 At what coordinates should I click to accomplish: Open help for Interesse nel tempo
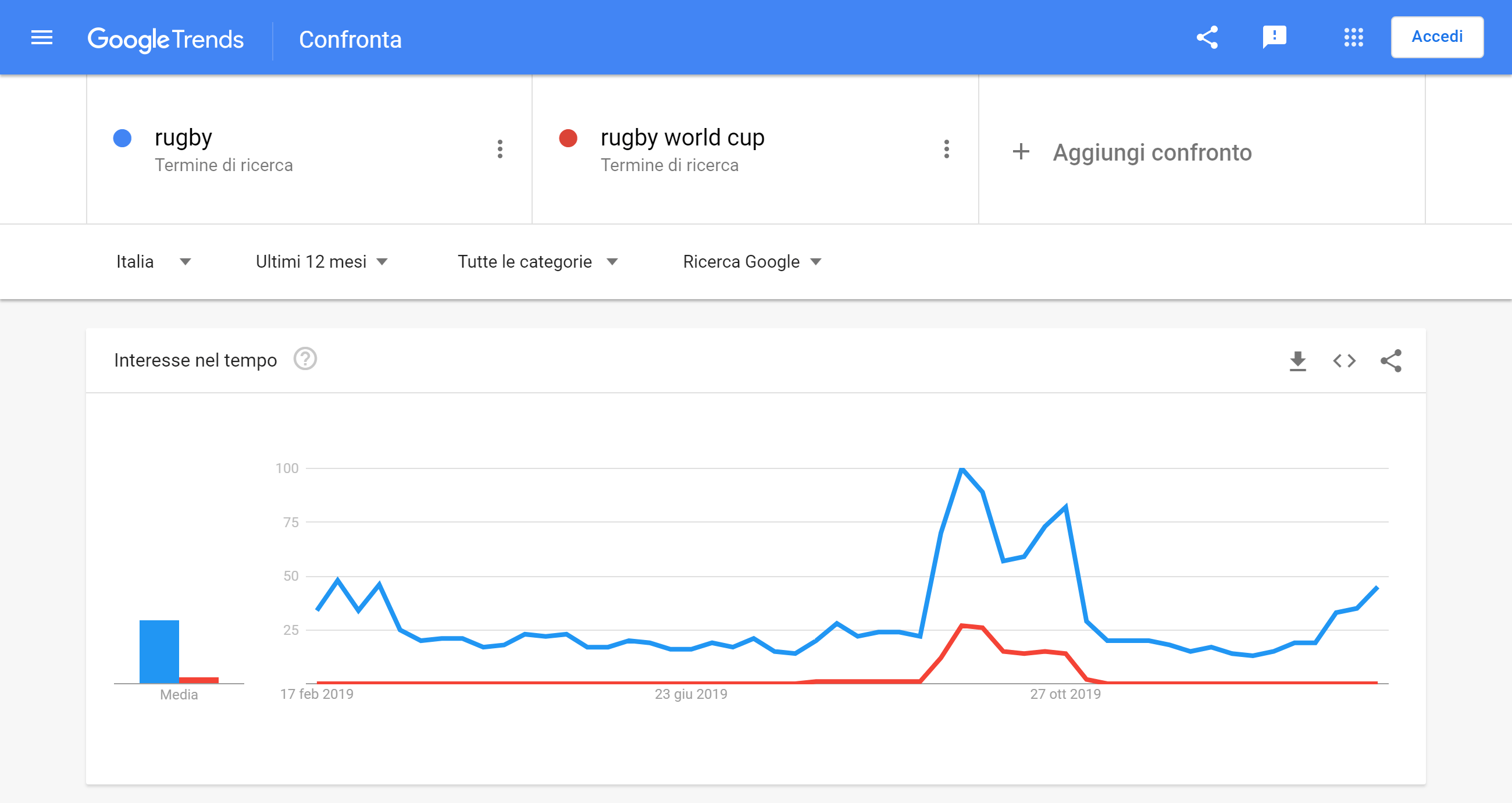tap(305, 360)
